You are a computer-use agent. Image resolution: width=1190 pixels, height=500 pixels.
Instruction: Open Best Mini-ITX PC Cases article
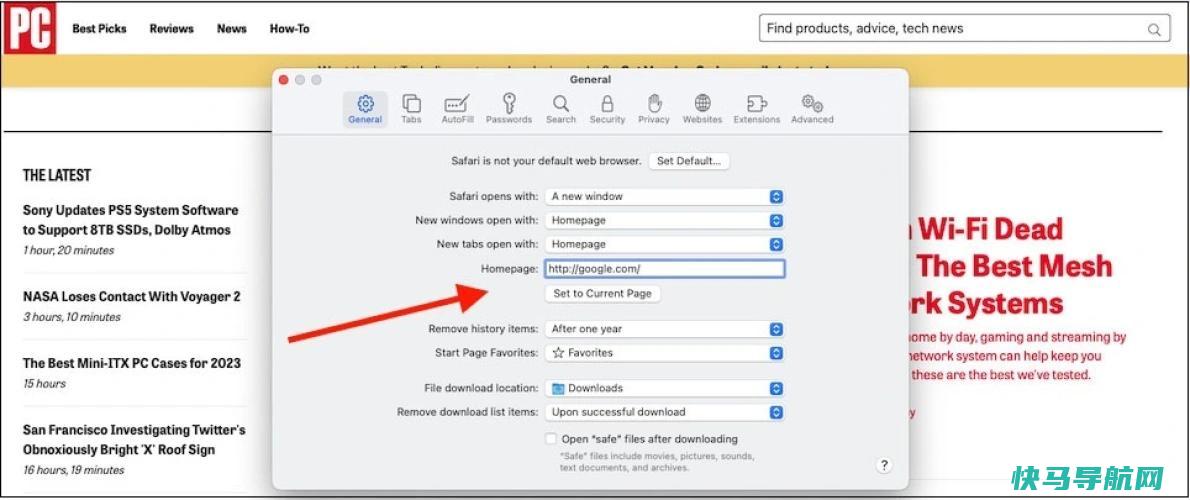(132, 363)
